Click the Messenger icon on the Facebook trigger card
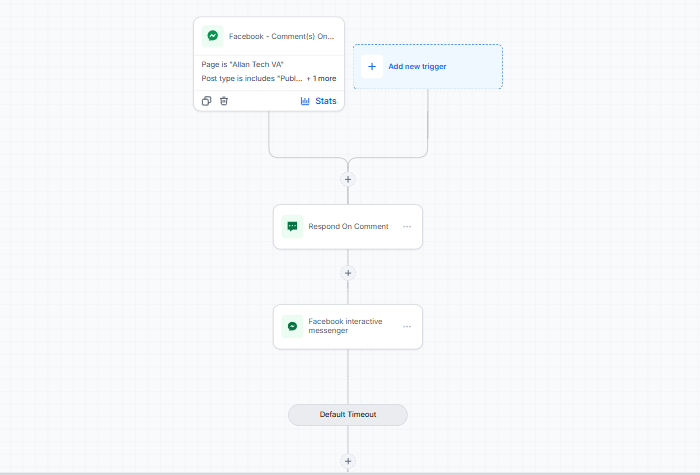Viewport: 700px width, 475px height. click(x=212, y=36)
